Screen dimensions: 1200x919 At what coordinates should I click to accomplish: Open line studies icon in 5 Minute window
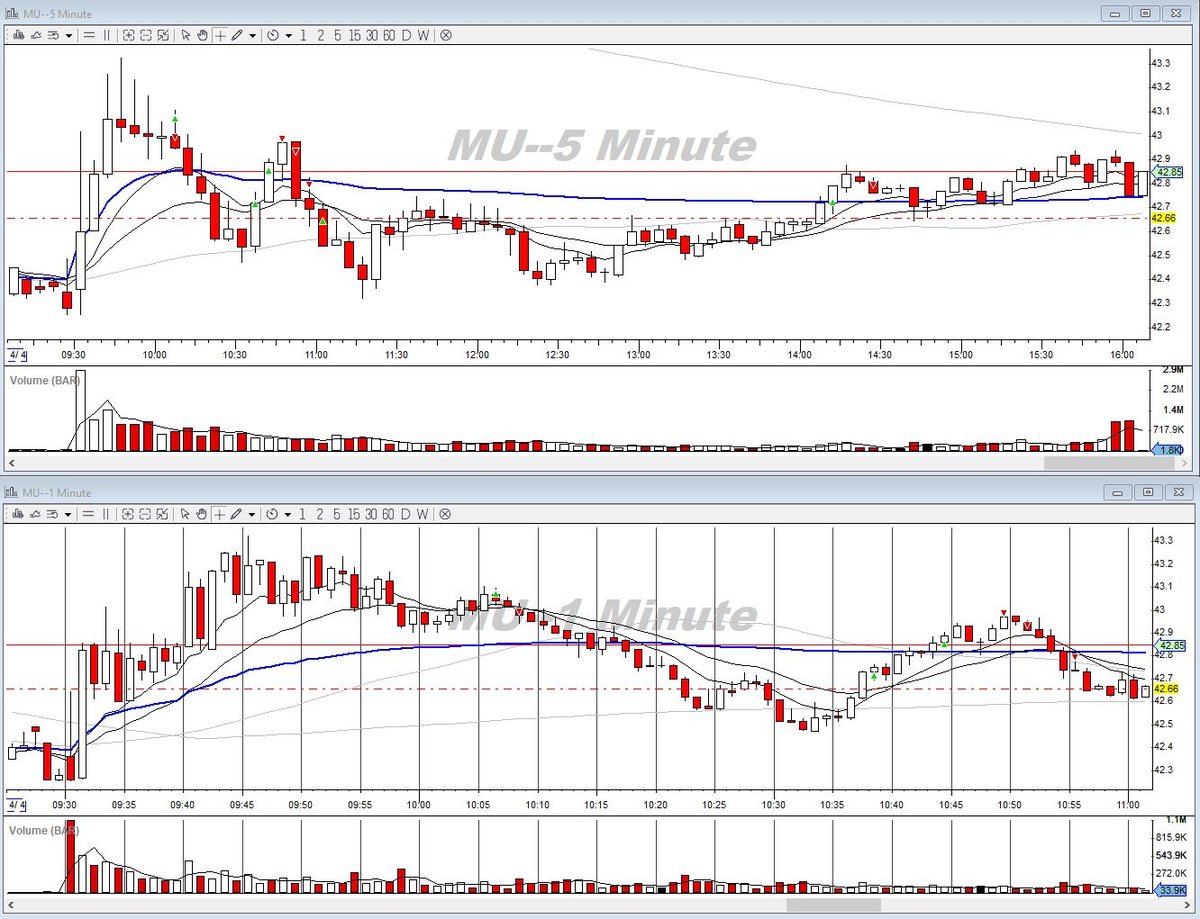coord(35,35)
